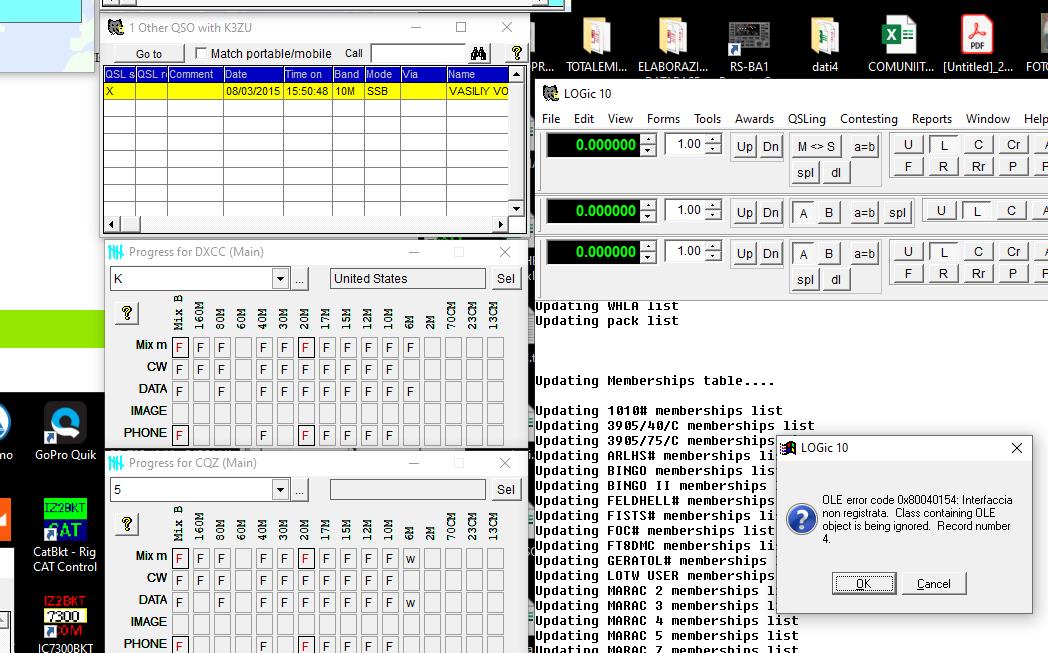Select the COMUNIIT... Excel file icon
This screenshot has width=1048, height=653.
900,45
